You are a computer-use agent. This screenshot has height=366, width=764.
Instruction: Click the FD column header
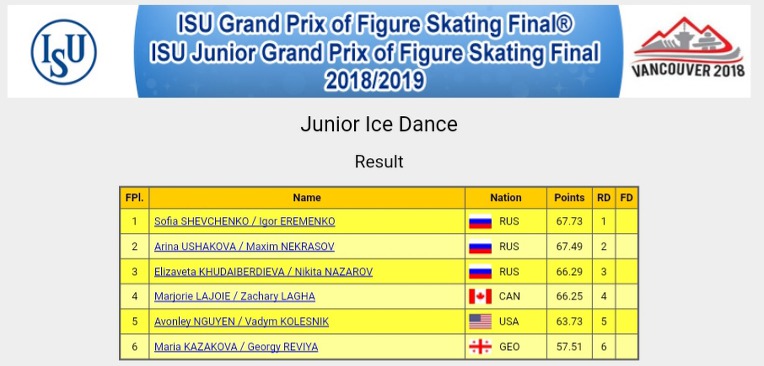coord(626,198)
